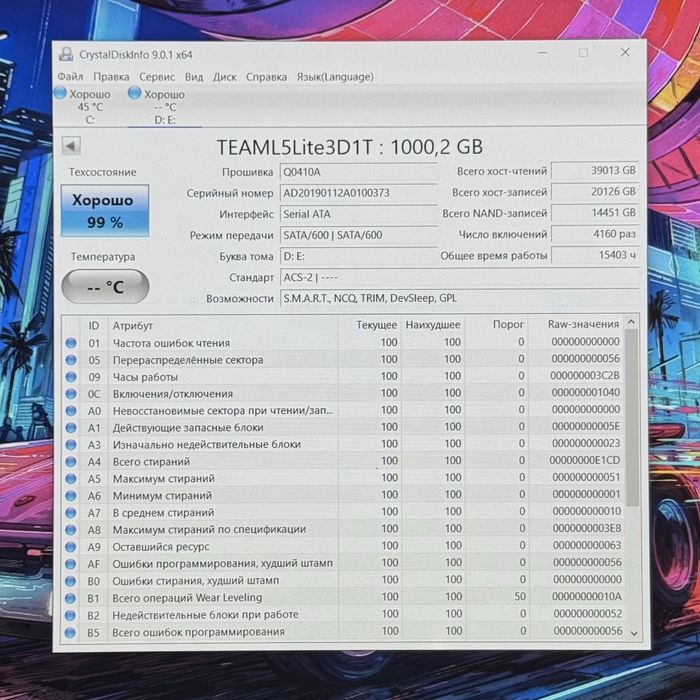Click the CrystalDiskInfo title bar app icon
This screenshot has height=700, width=700.
(x=67, y=54)
